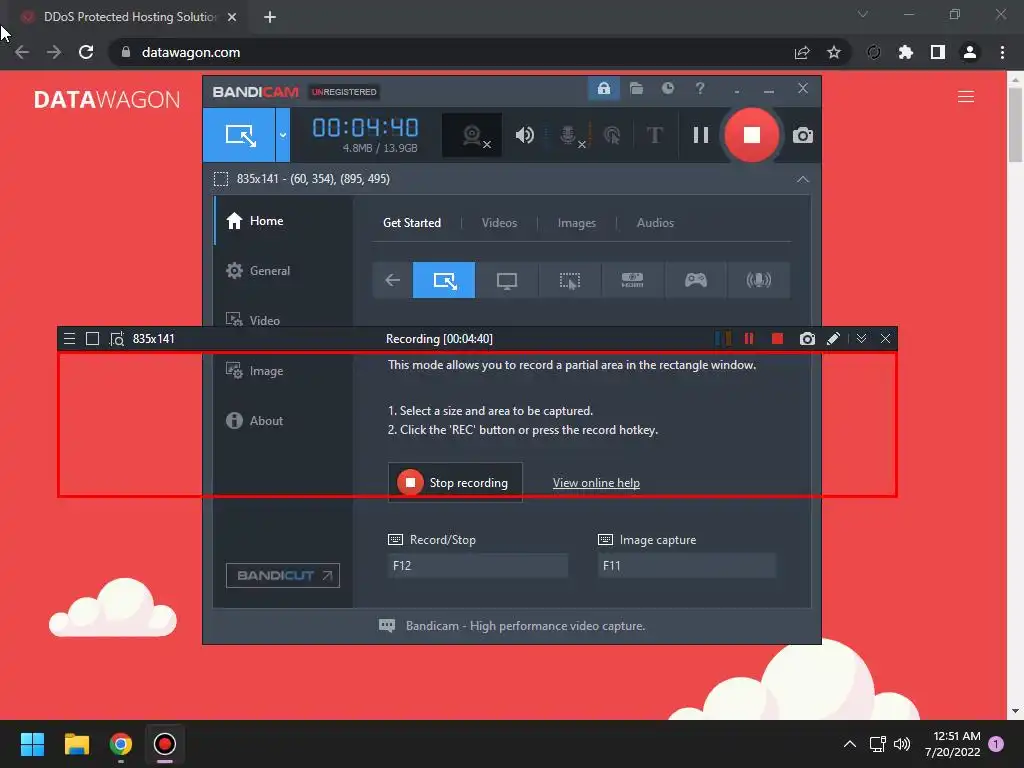The width and height of the screenshot is (1024, 768).
Task: Open the General settings in the sidebar
Action: (283, 270)
